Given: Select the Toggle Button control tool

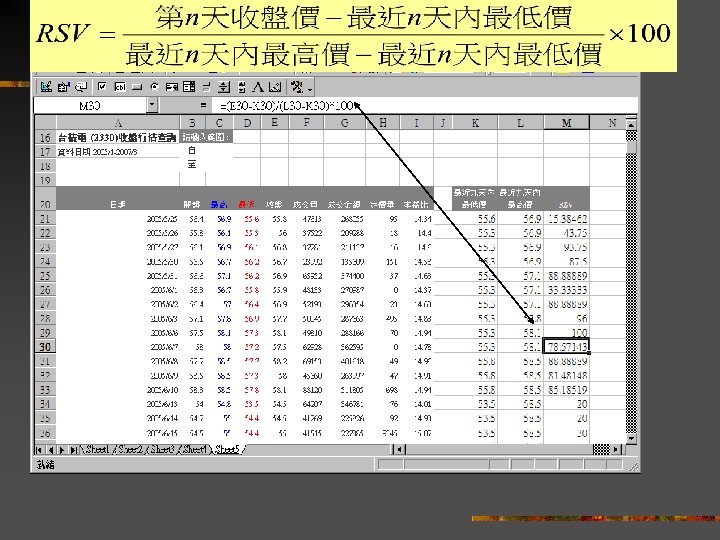Looking at the screenshot, I should coord(206,87).
